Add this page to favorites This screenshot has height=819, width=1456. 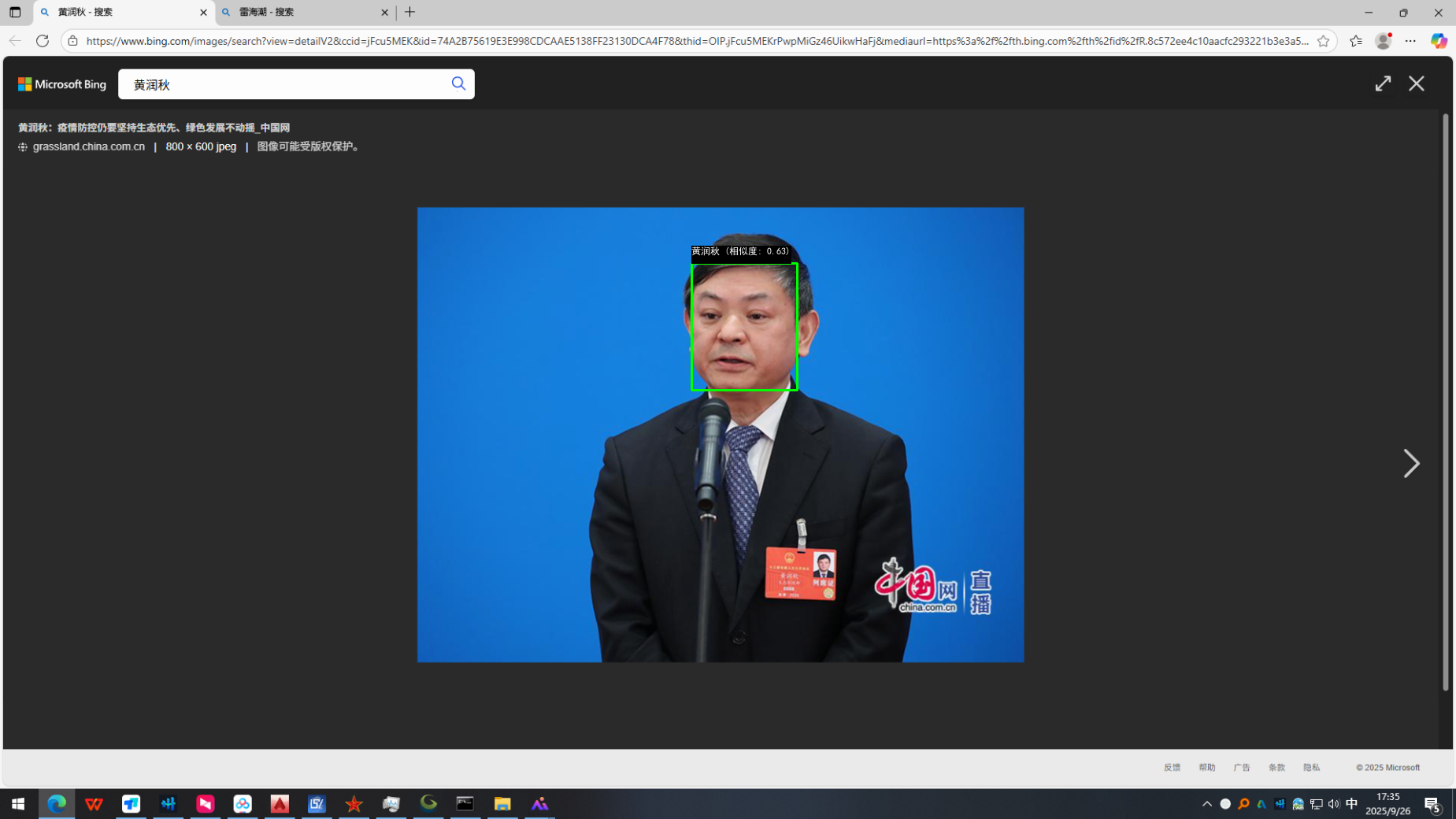point(1323,41)
